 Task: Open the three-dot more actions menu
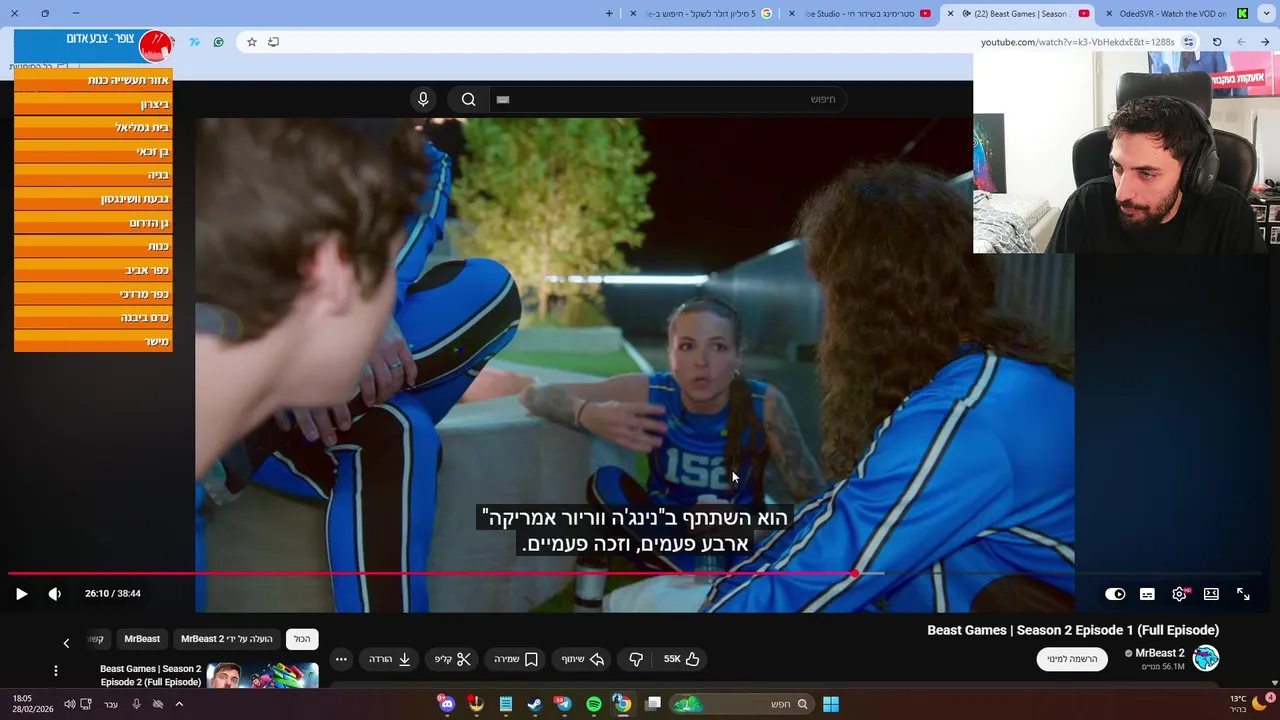tap(341, 659)
